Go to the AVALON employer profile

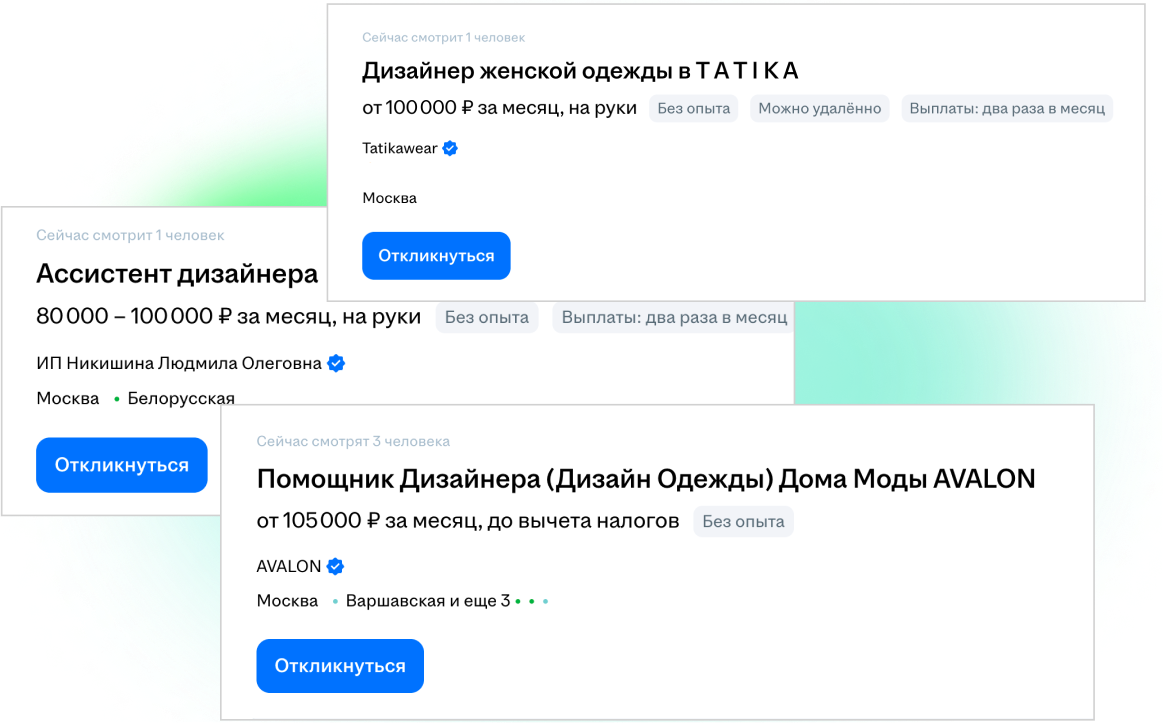pyautogui.click(x=289, y=567)
